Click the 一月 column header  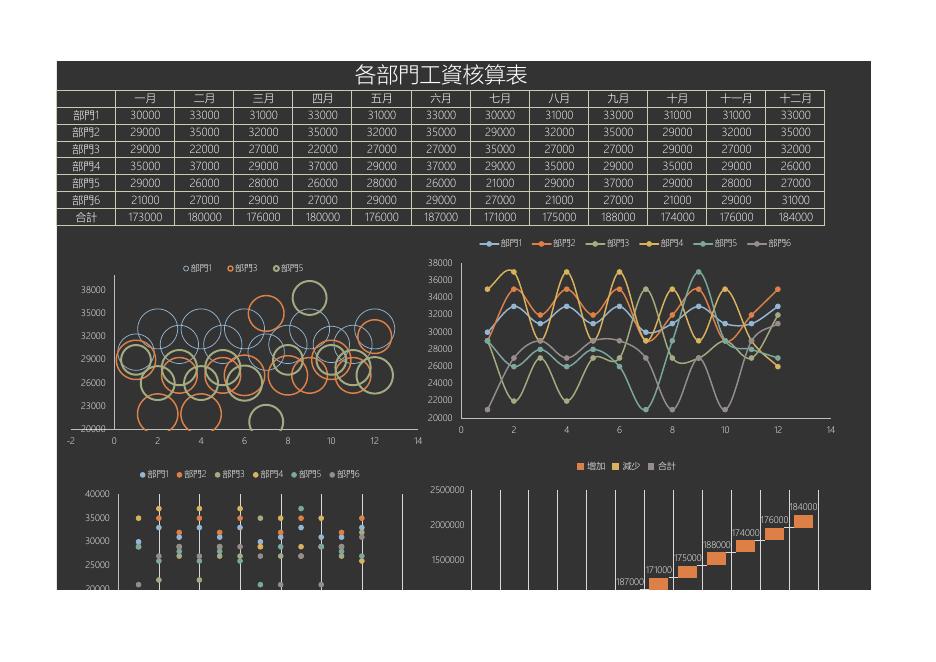pos(145,98)
